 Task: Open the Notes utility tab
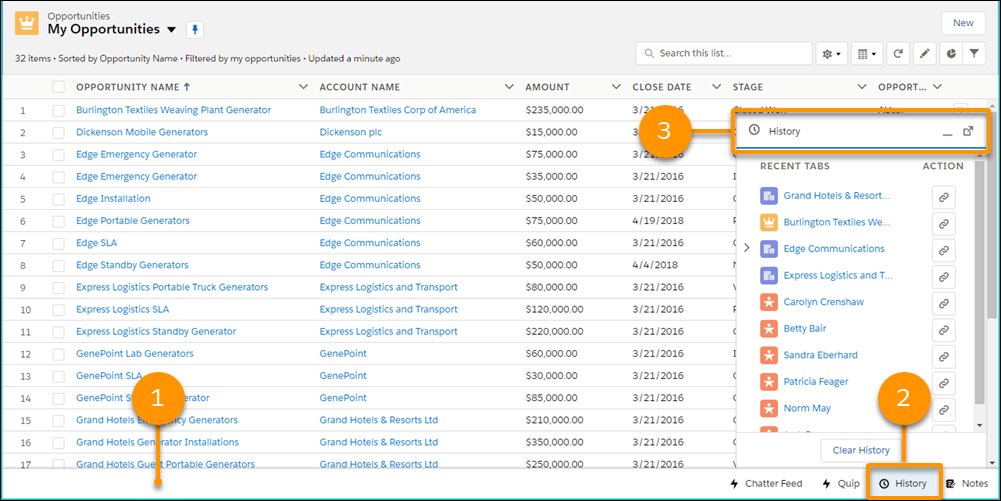[x=967, y=484]
